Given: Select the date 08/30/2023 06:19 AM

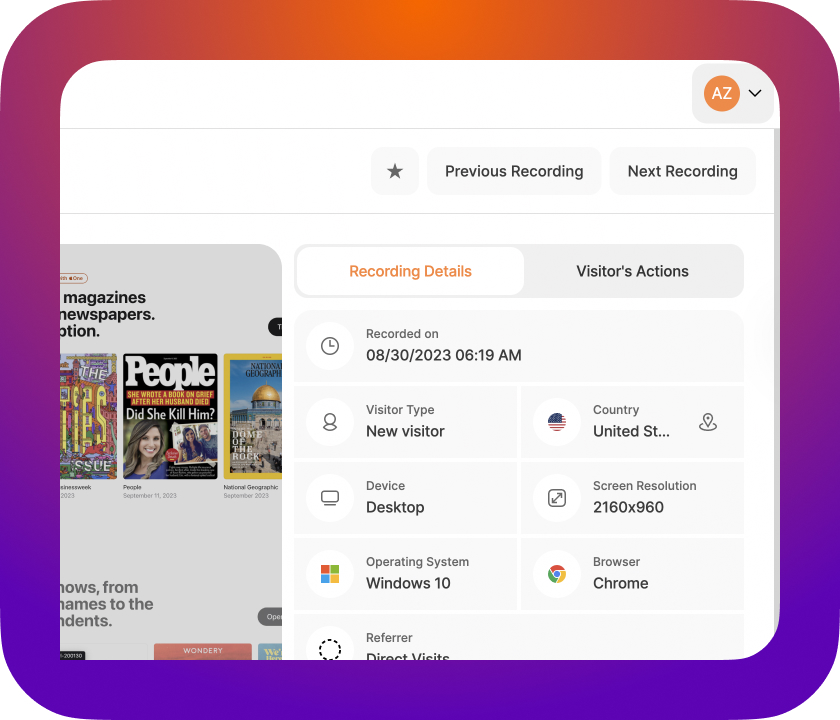Looking at the screenshot, I should (x=444, y=355).
